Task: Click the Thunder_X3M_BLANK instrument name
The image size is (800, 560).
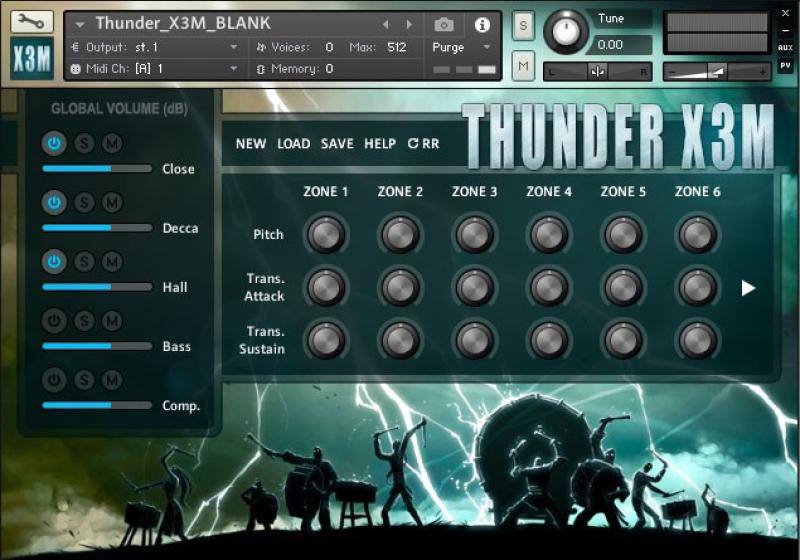Action: 183,23
